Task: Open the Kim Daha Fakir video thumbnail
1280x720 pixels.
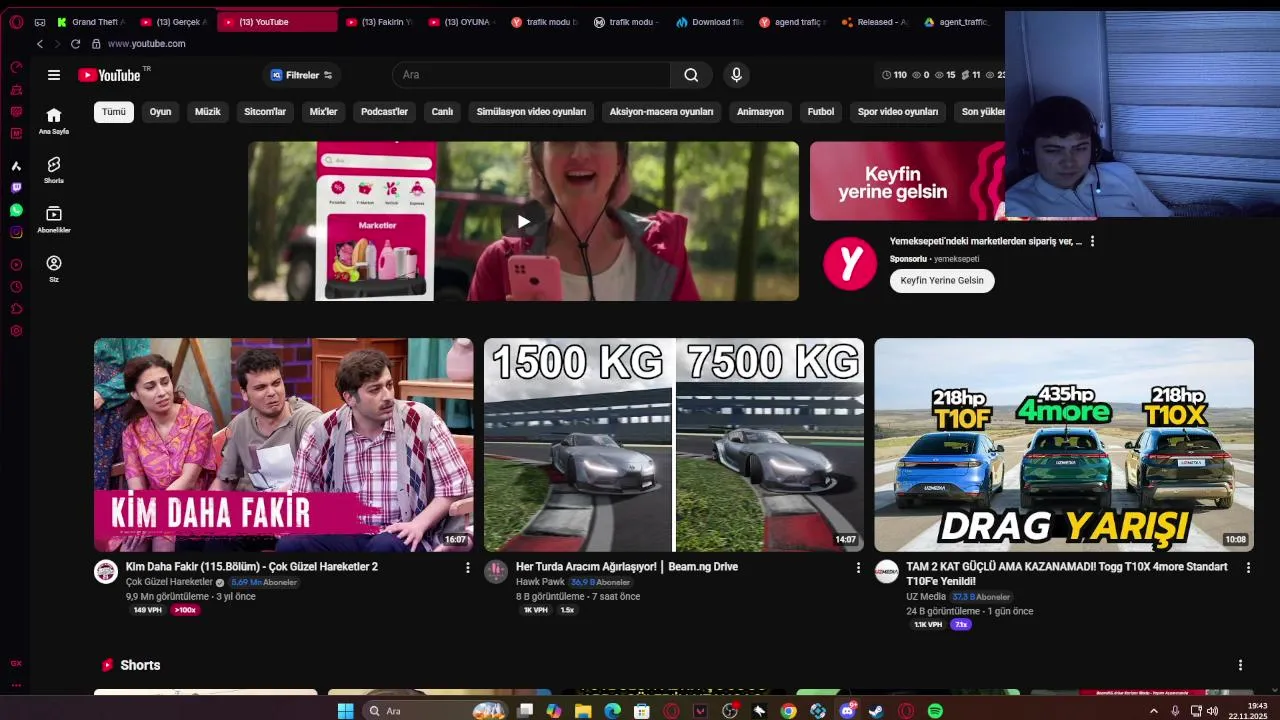Action: pos(284,445)
